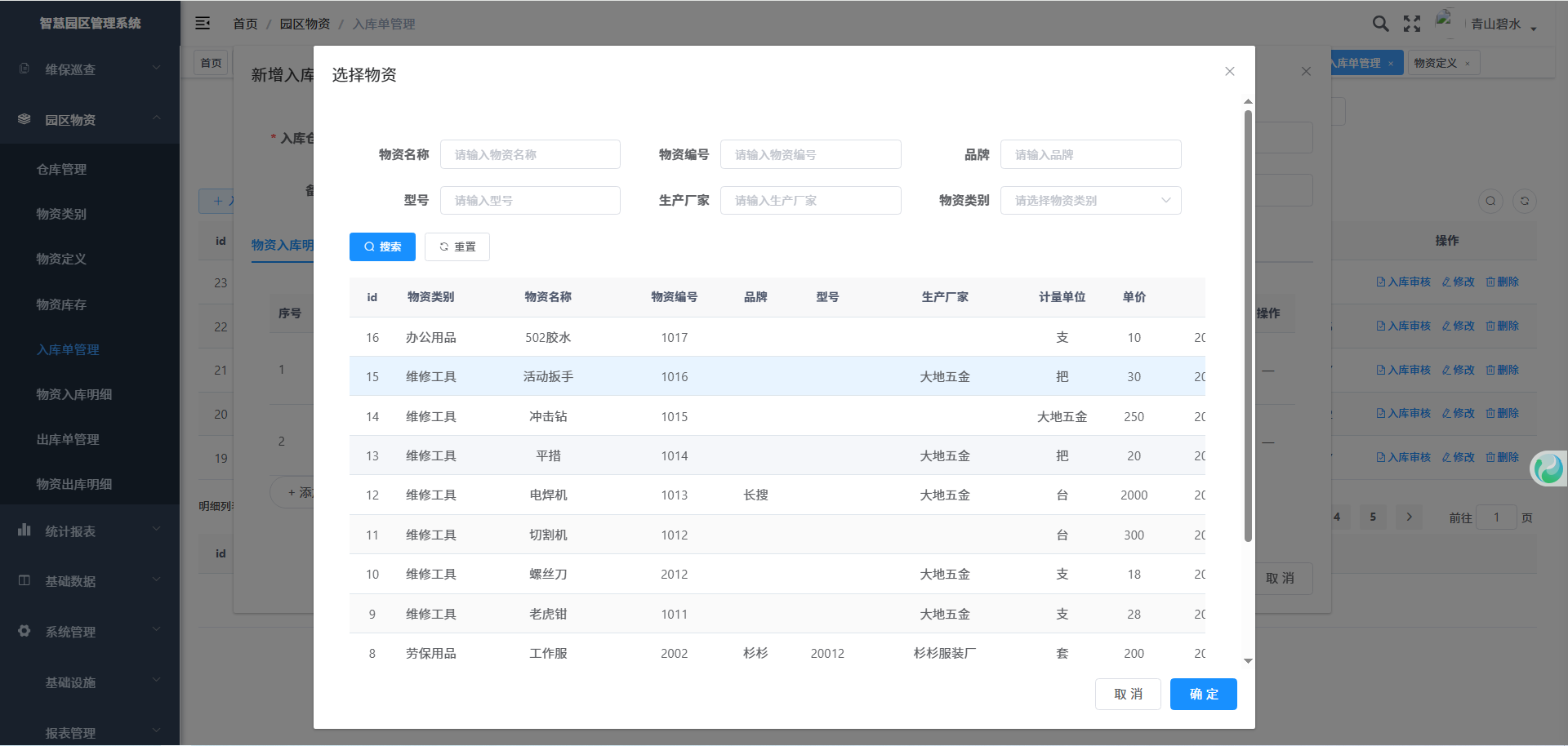Expand the 基础数据 sidebar menu
Image resolution: width=1568 pixels, height=746 pixels.
pyautogui.click(x=90, y=581)
